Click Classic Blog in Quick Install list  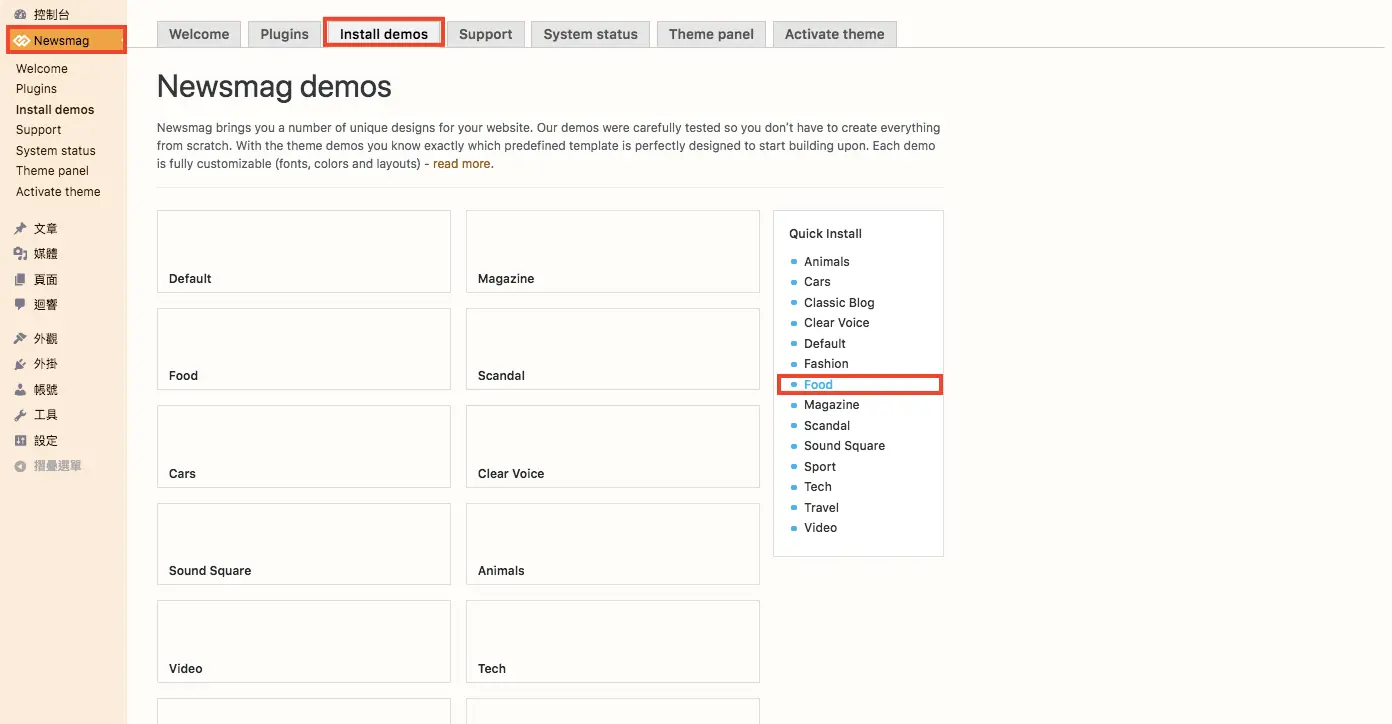pos(839,303)
